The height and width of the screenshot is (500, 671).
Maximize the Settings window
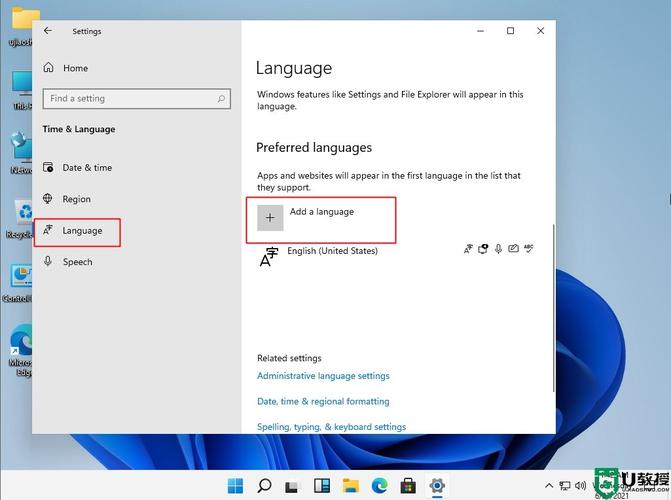pyautogui.click(x=511, y=31)
